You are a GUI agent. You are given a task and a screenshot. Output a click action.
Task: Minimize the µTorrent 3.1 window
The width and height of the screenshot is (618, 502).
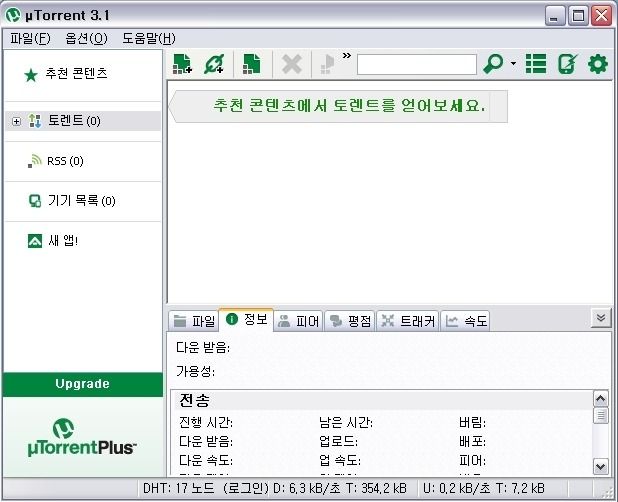tap(555, 16)
